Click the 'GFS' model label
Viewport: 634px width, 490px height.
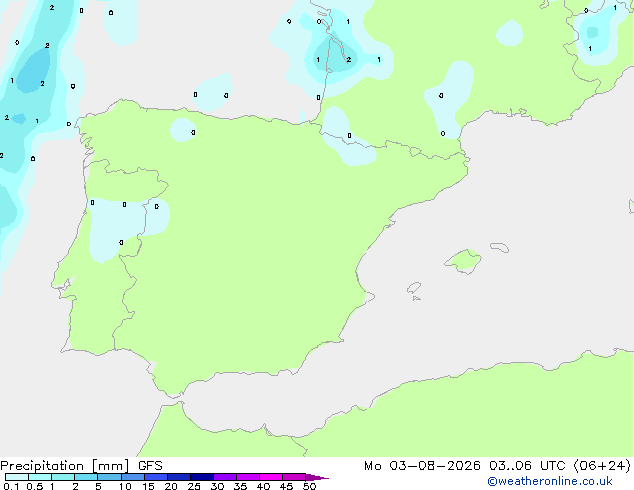[x=150, y=466]
